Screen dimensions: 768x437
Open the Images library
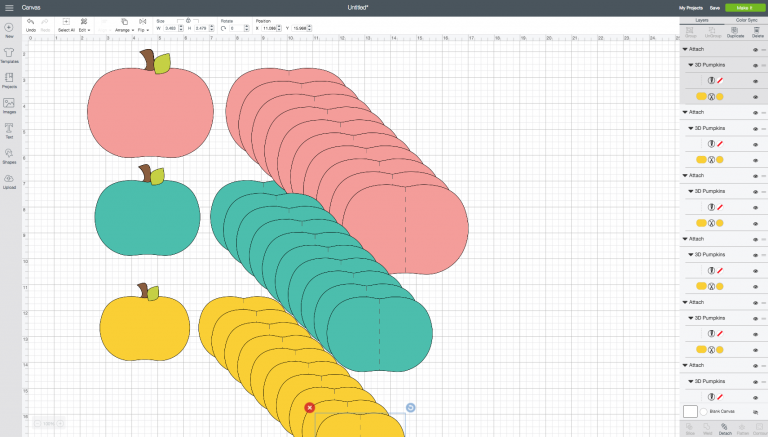tap(9, 105)
